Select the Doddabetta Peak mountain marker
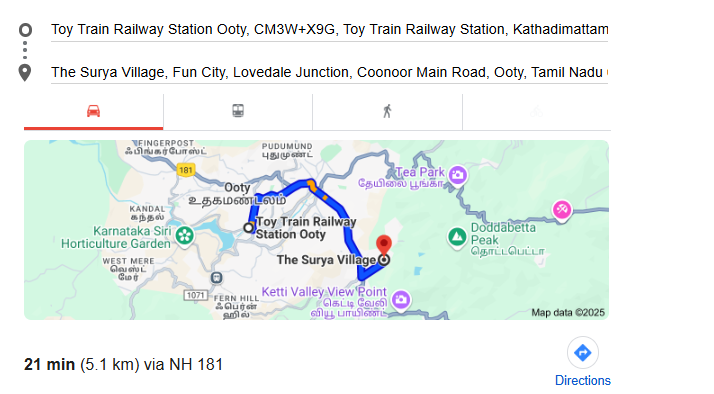714x394 pixels. pos(457,237)
